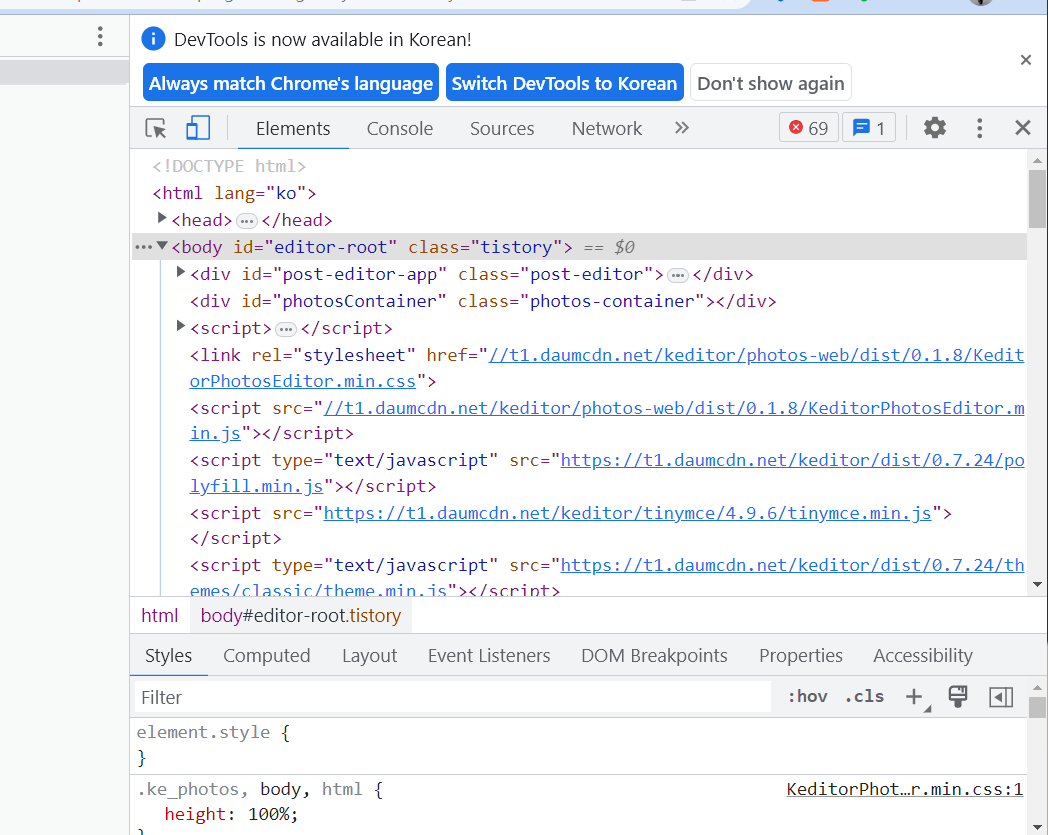
Task: Toggle rendering emulations paintbrush icon
Action: pyautogui.click(x=958, y=697)
